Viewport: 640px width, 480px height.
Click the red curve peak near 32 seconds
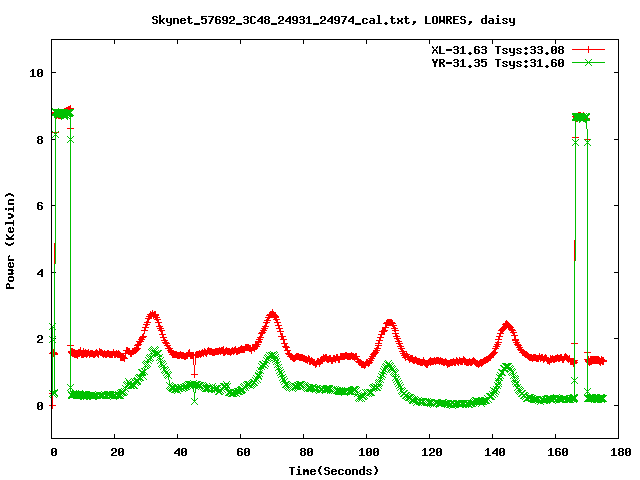pos(153,315)
